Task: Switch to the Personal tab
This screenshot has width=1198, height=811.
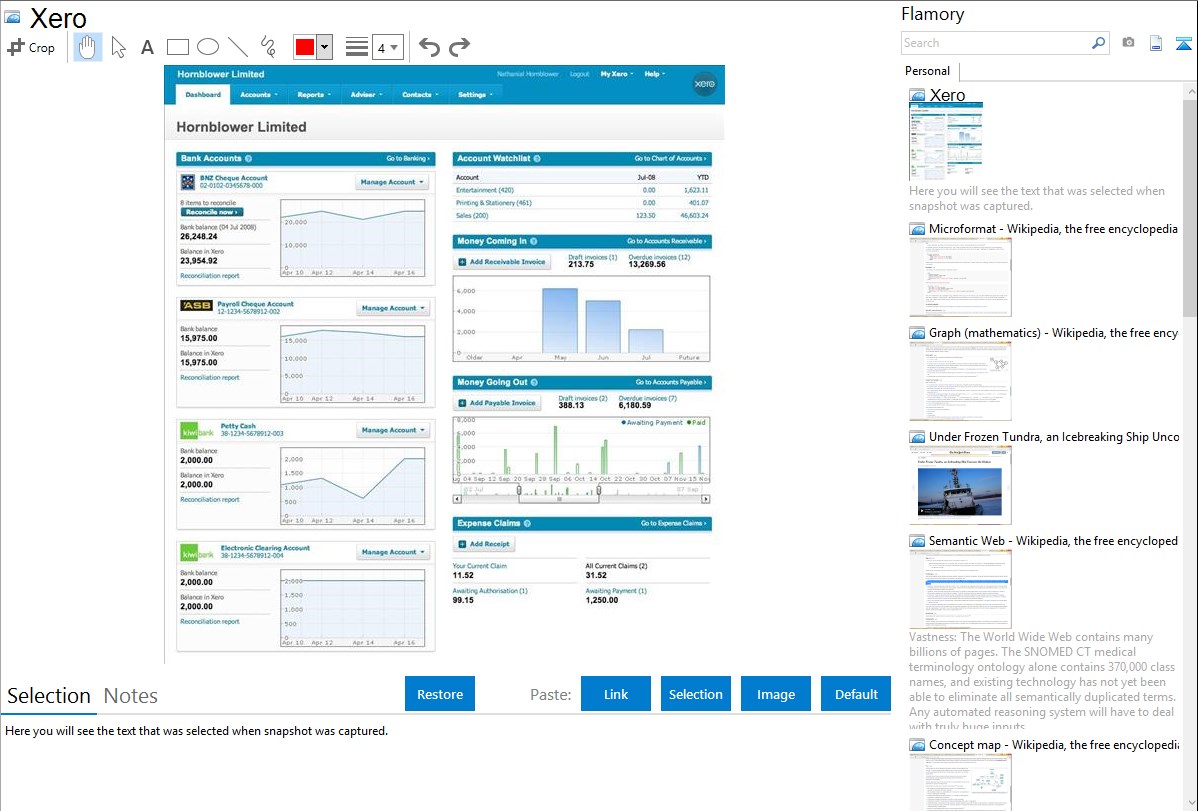Action: [928, 70]
